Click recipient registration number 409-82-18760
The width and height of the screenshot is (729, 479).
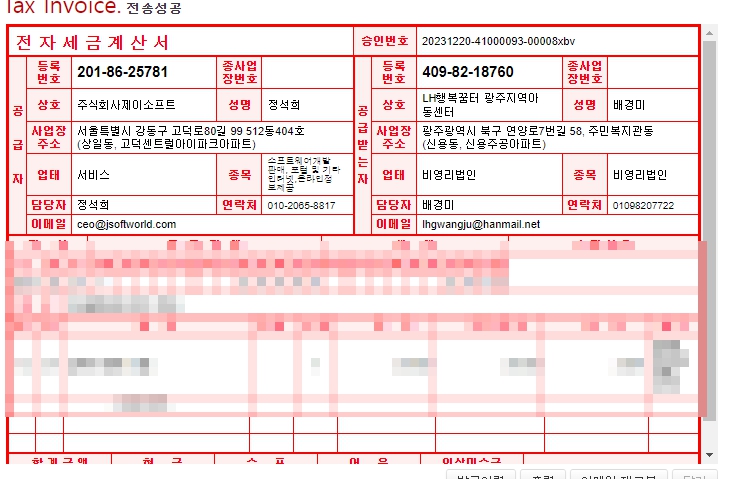coord(468,72)
